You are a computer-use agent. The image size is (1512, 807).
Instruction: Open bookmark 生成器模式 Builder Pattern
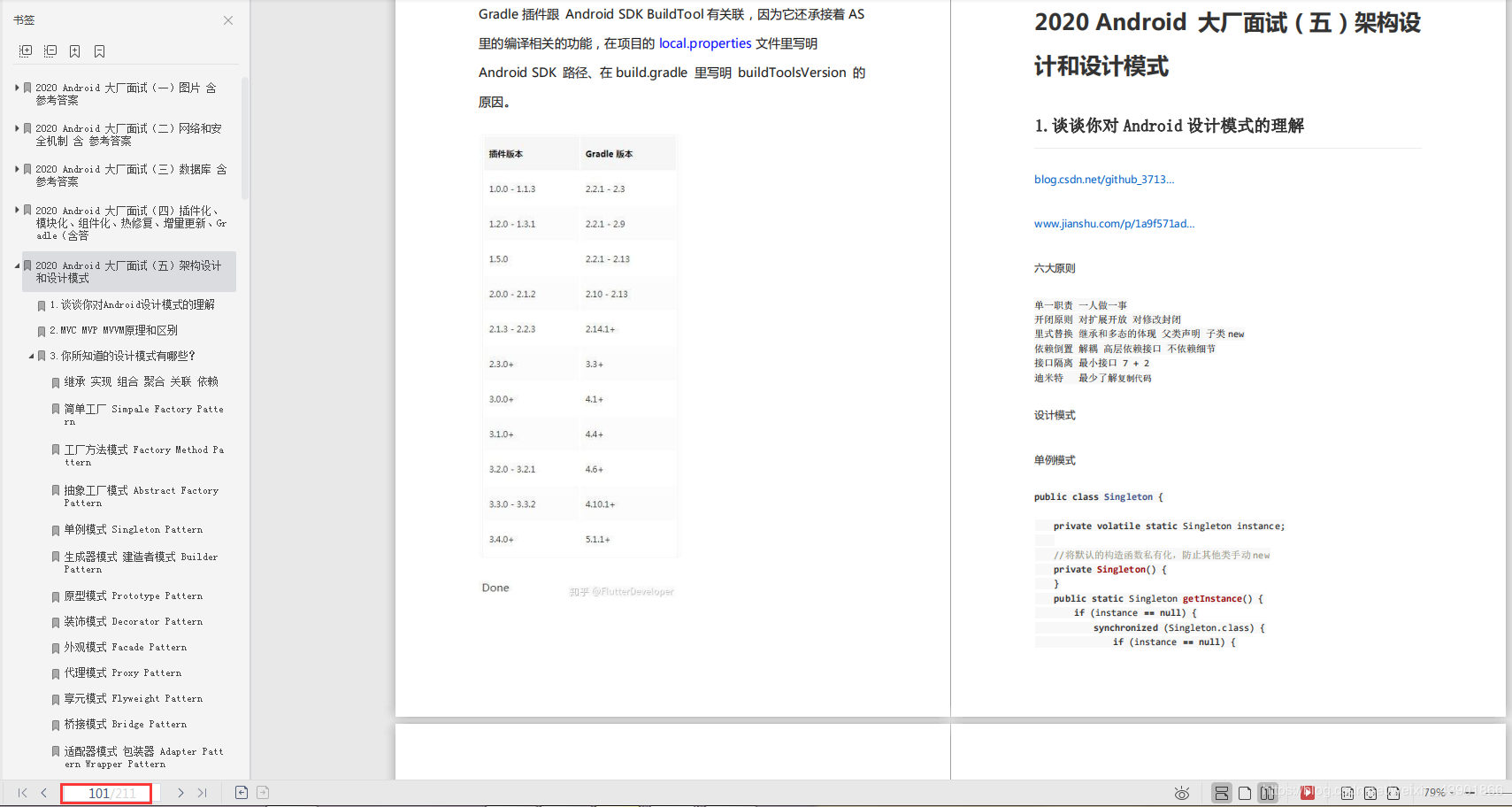(141, 563)
